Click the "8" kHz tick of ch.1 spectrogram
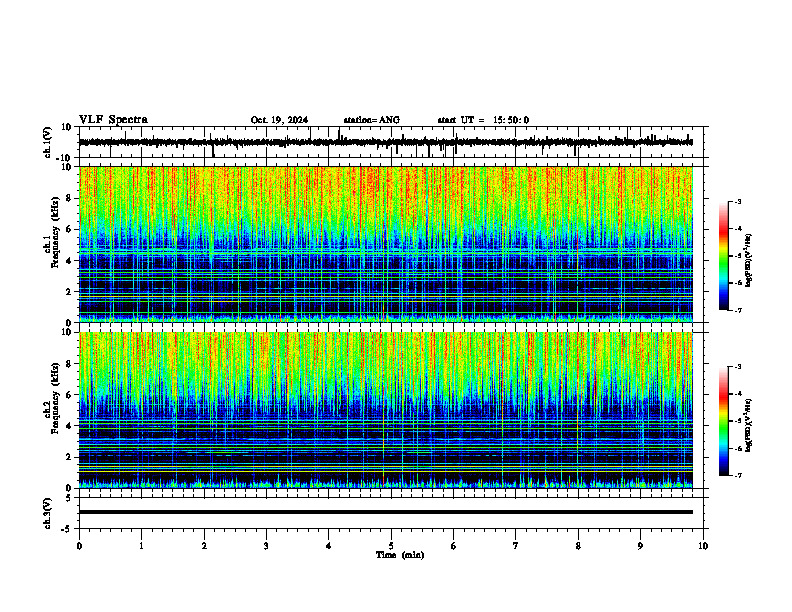The image size is (792, 612). pos(69,198)
